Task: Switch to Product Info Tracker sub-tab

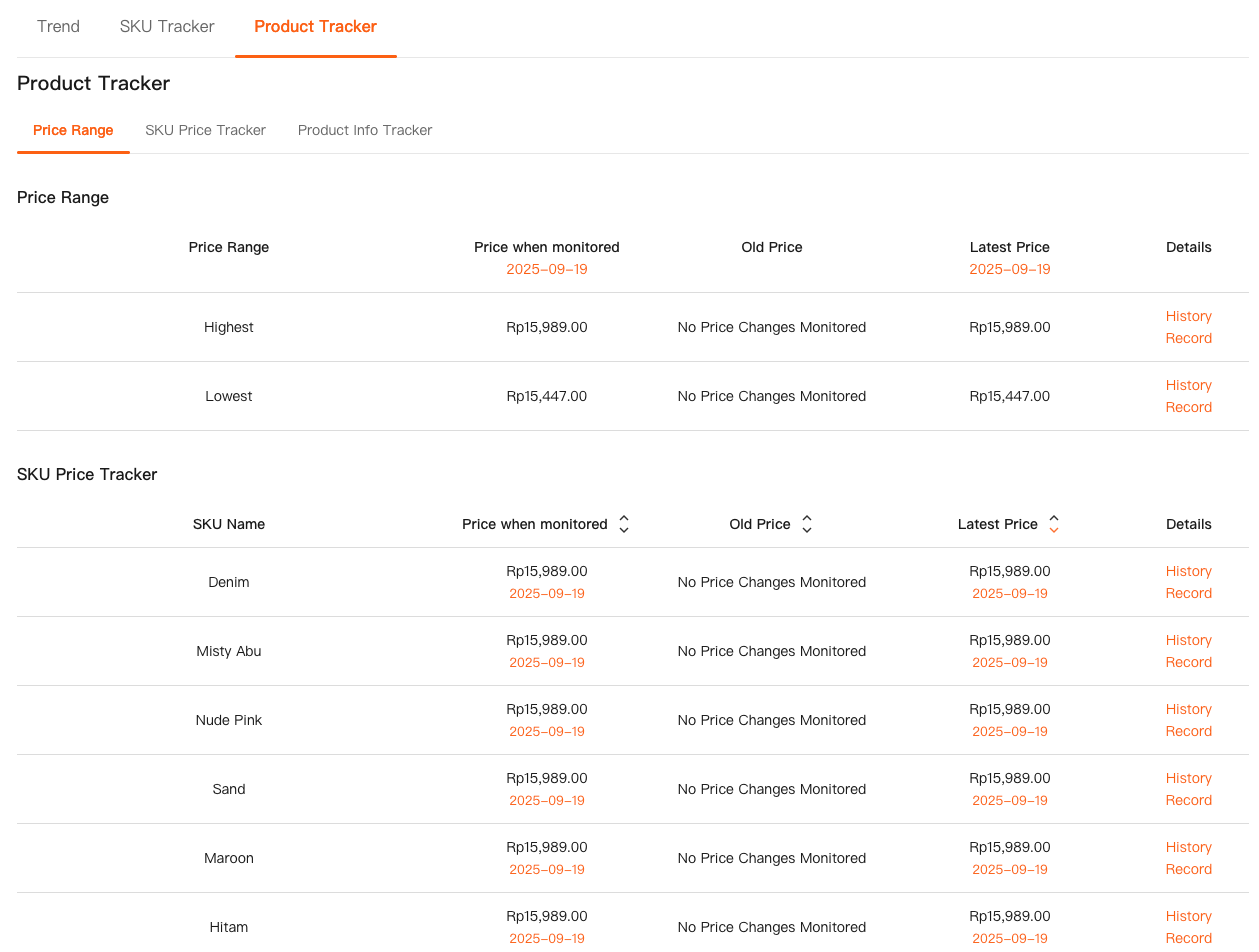Action: click(x=365, y=130)
